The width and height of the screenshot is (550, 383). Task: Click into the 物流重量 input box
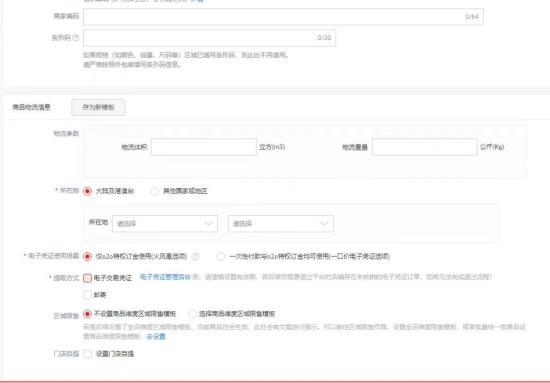click(x=425, y=147)
